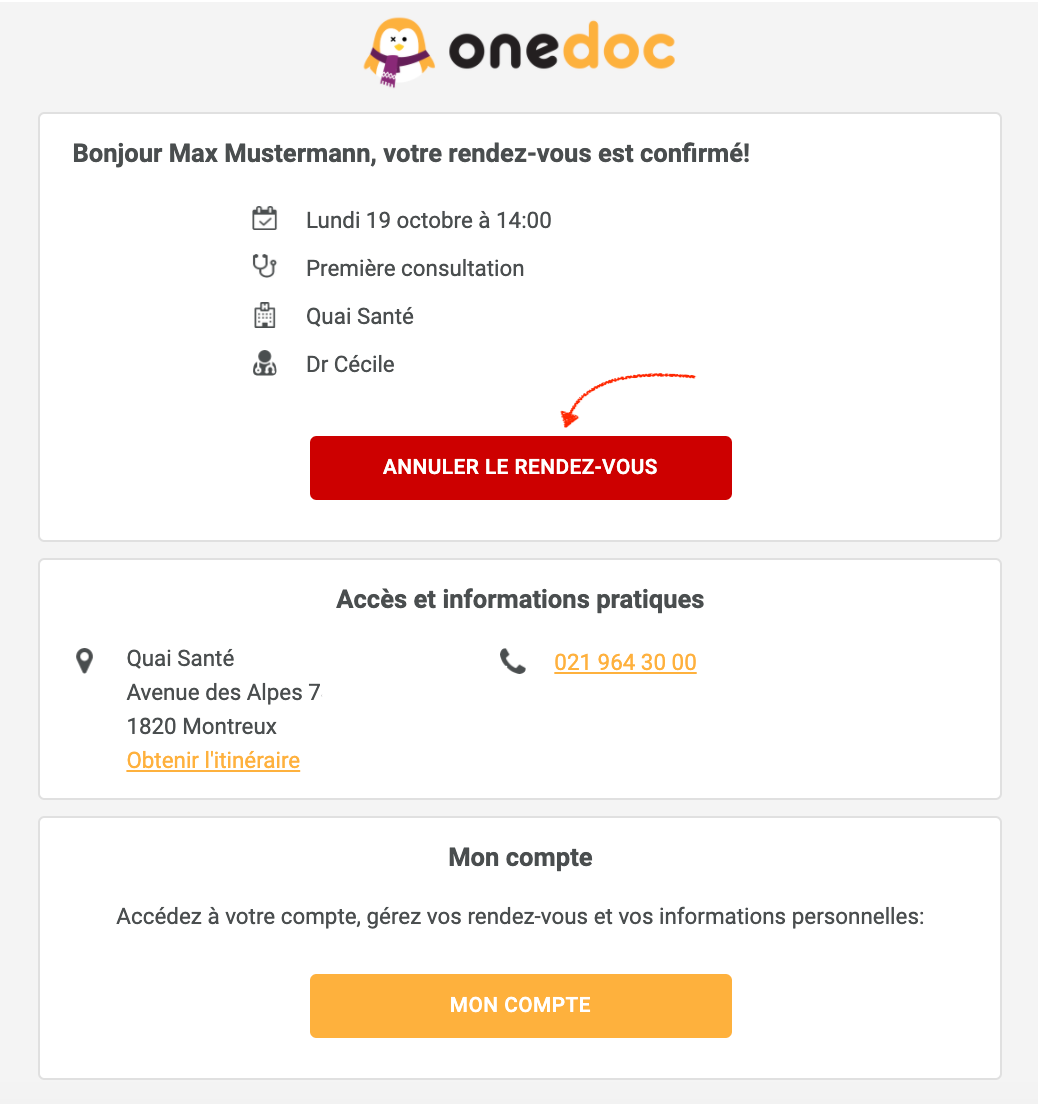
Task: Click the Mon compte section heading
Action: pyautogui.click(x=520, y=857)
